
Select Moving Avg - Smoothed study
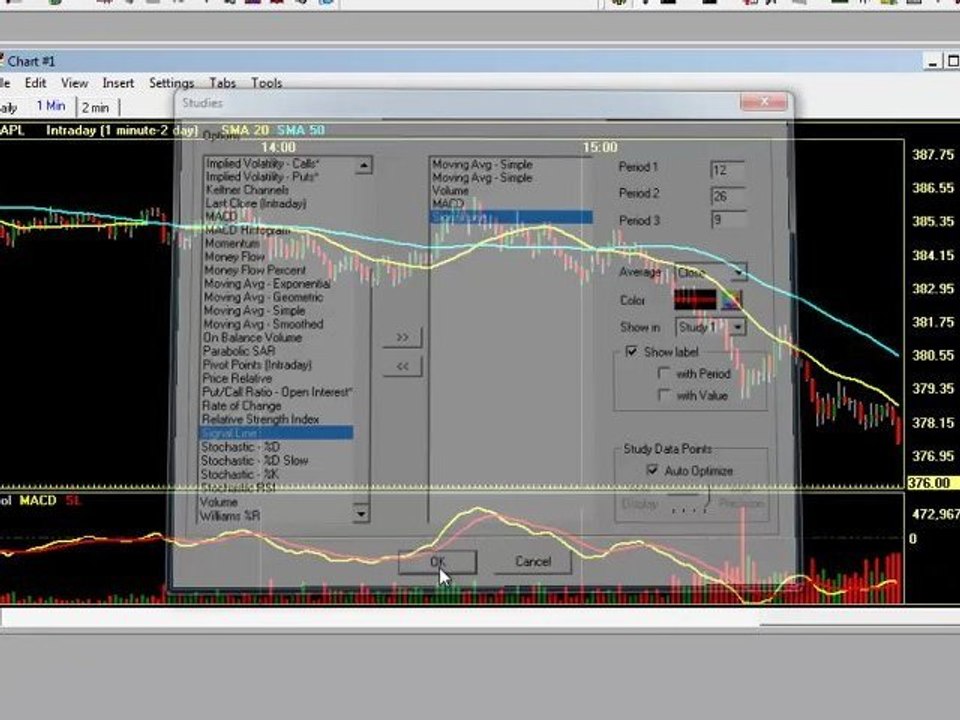click(x=263, y=324)
